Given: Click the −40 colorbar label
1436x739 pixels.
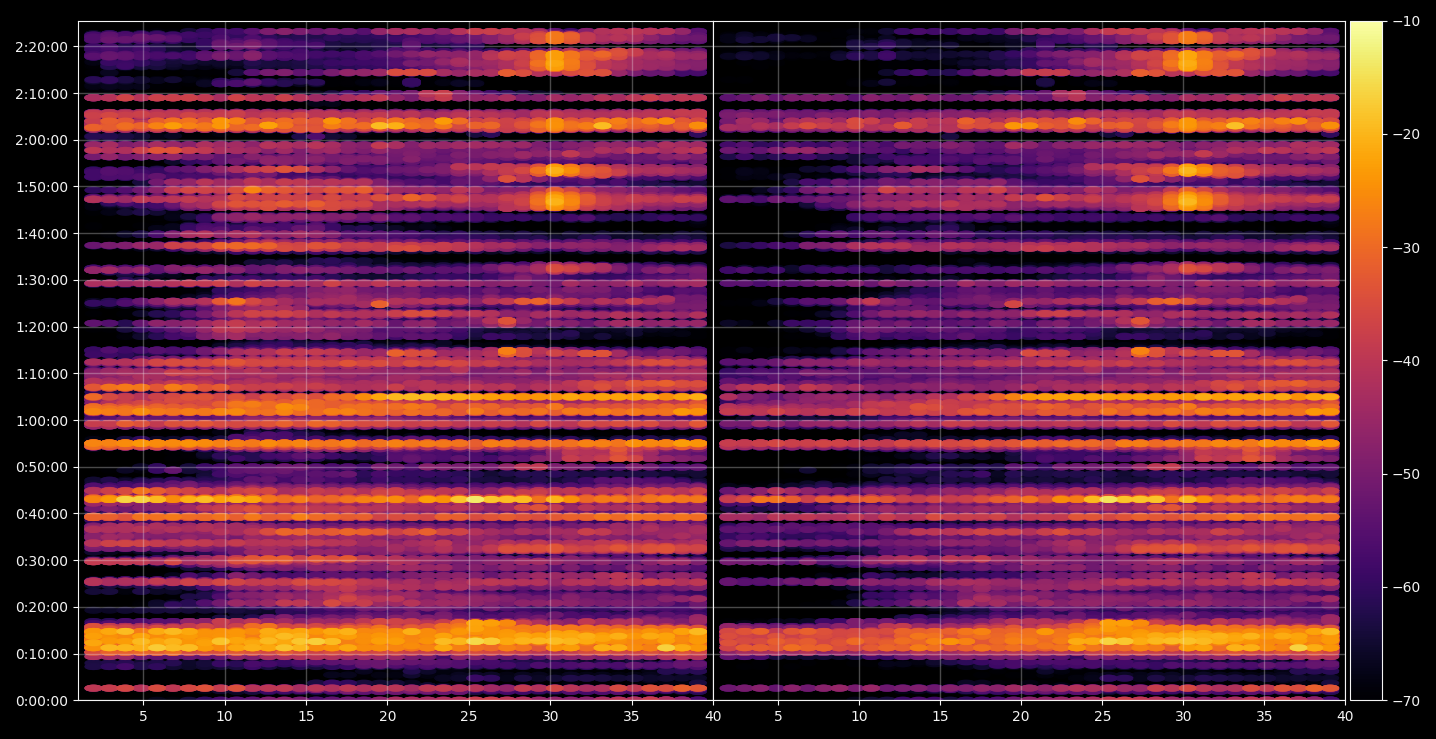Looking at the screenshot, I should pyautogui.click(x=1405, y=361).
